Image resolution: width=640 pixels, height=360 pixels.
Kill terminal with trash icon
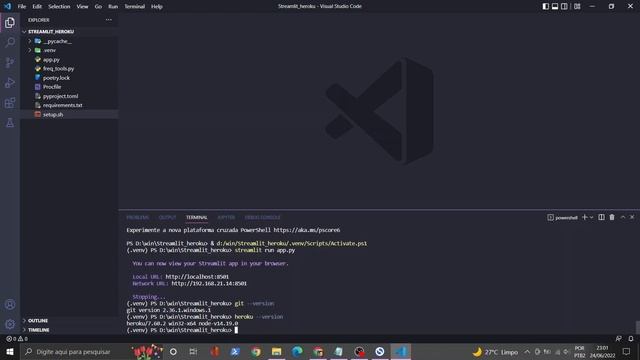coord(612,217)
